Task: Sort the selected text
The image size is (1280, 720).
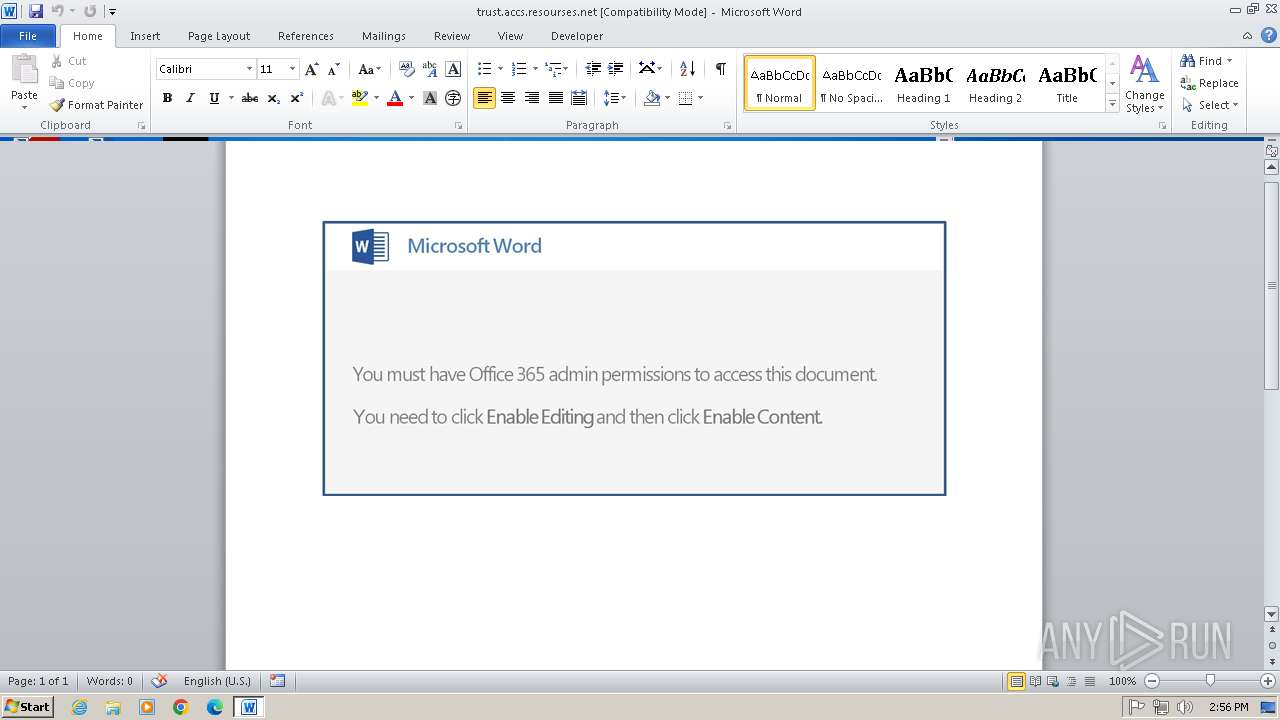Action: coord(687,69)
